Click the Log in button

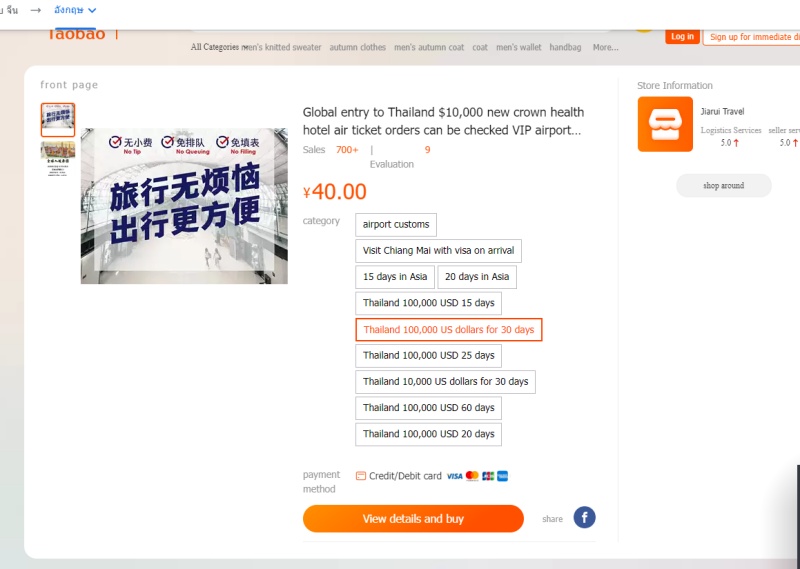click(x=682, y=37)
